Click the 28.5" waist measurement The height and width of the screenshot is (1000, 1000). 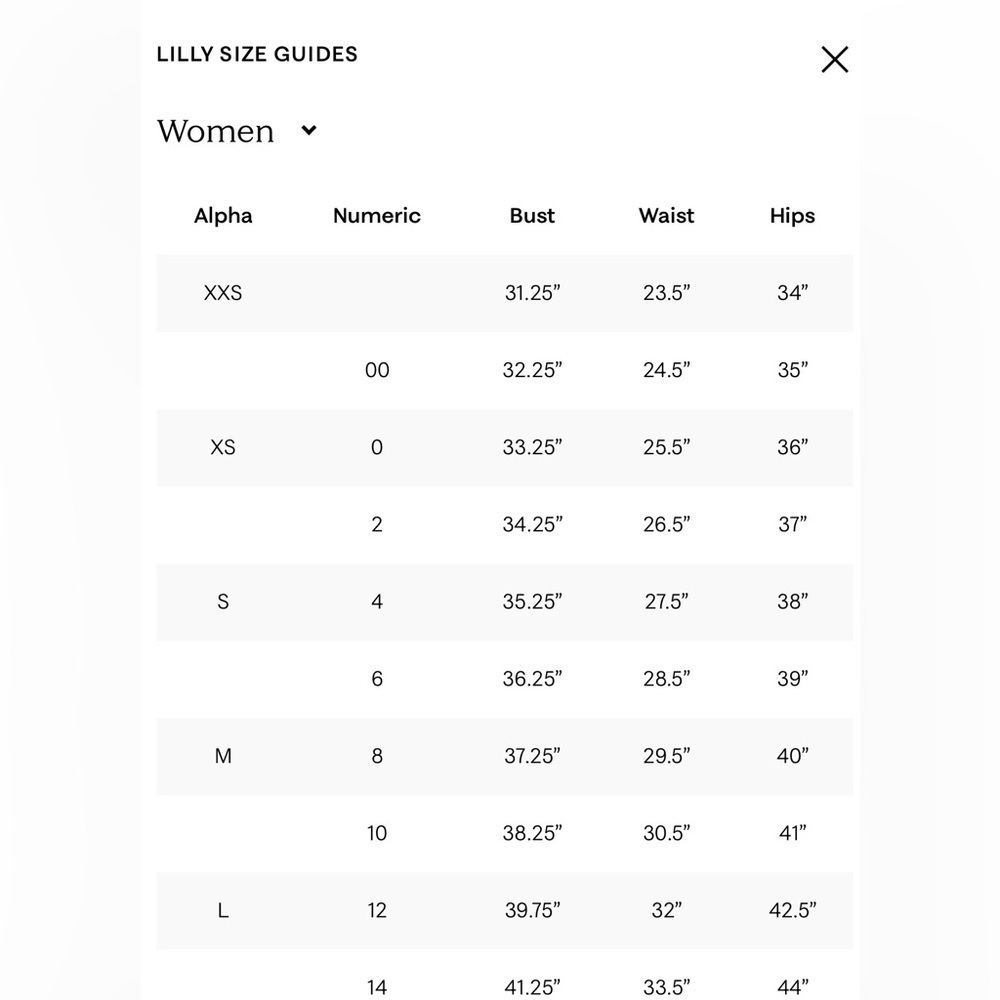tap(666, 679)
